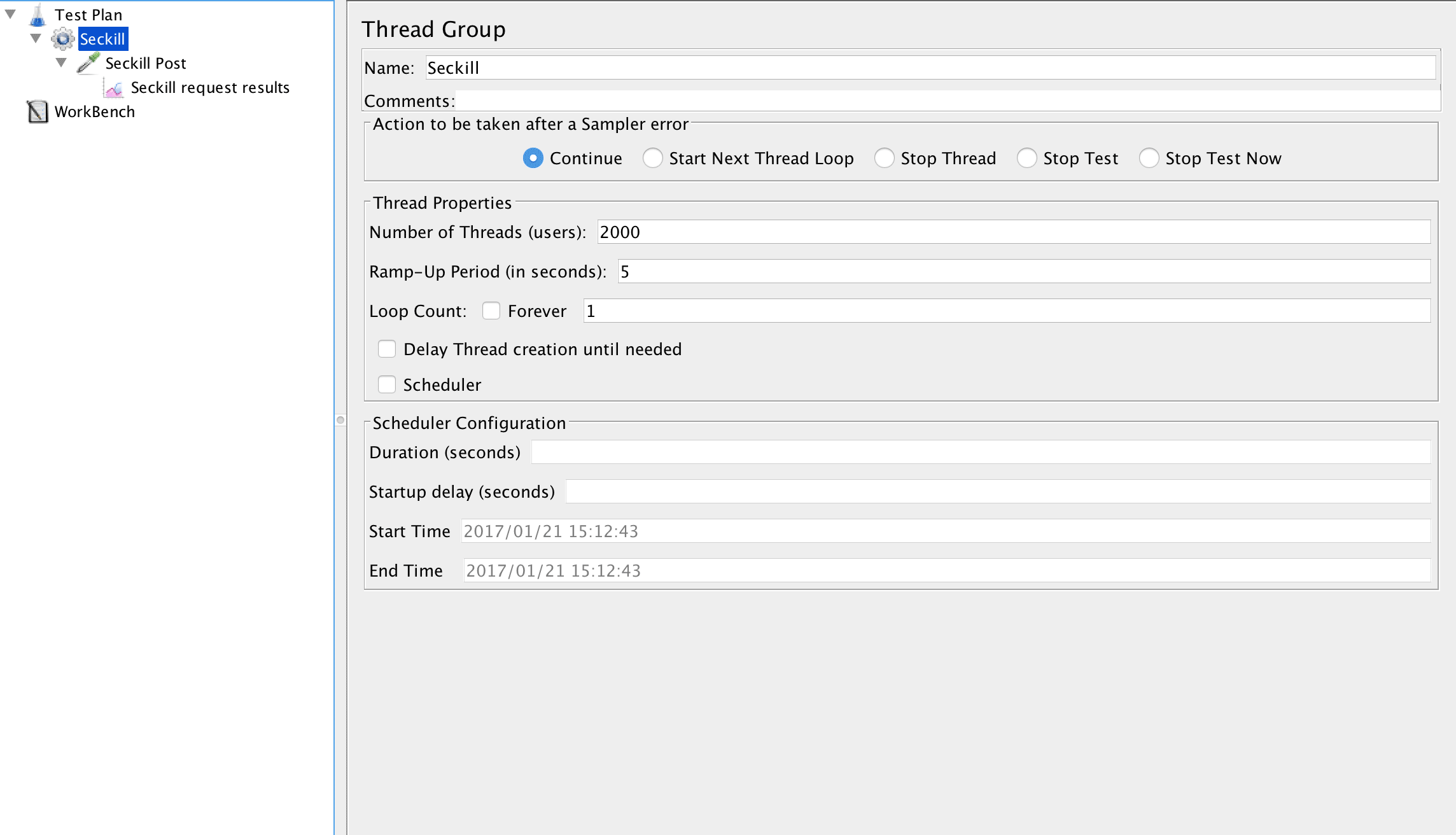Expand Scheduler Configuration section
The width and height of the screenshot is (1456, 835).
coord(387,385)
